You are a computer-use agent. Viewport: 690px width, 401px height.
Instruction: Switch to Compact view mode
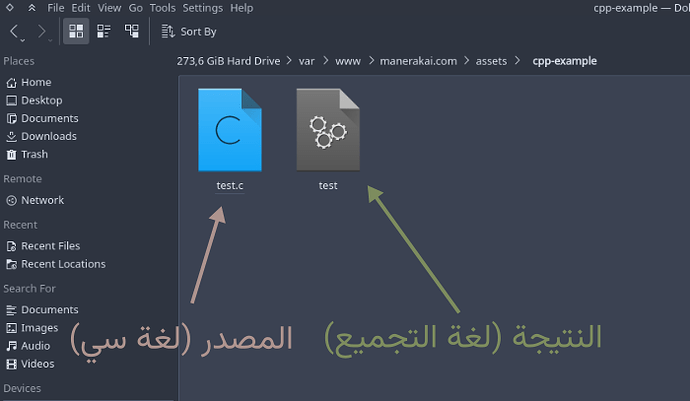click(103, 31)
